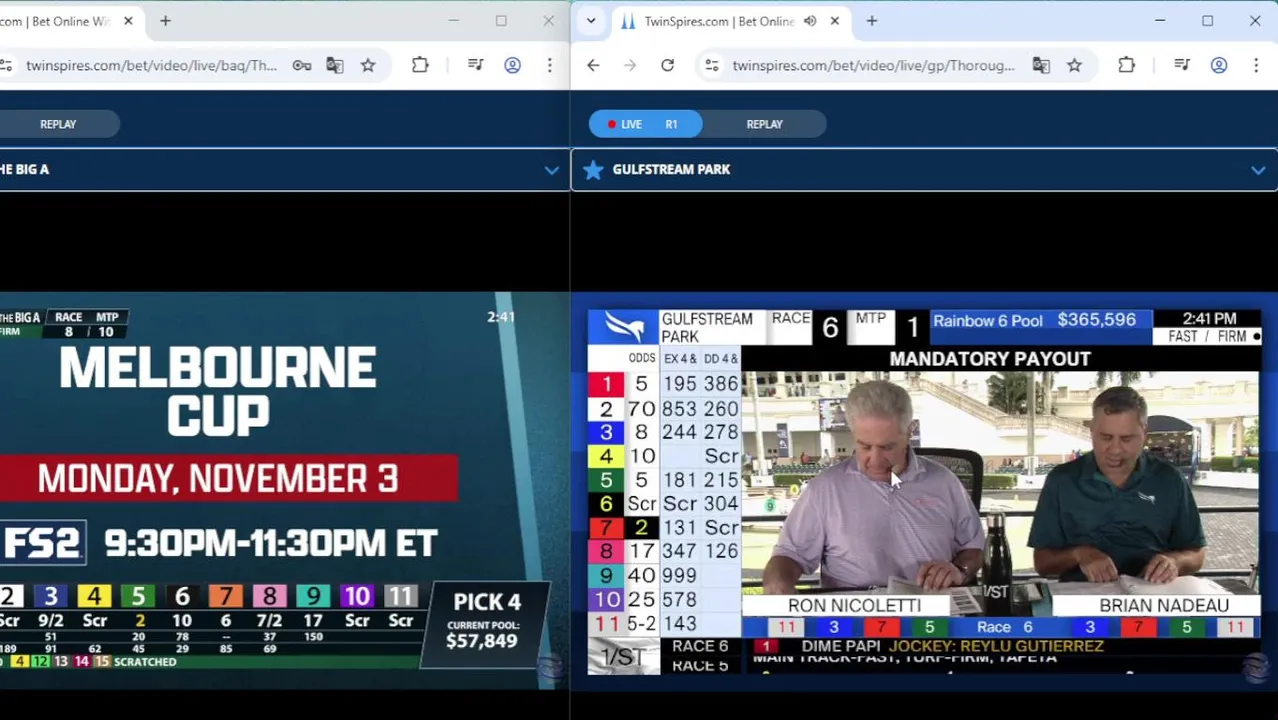Open extensions in the Big A browser window

coord(420,65)
